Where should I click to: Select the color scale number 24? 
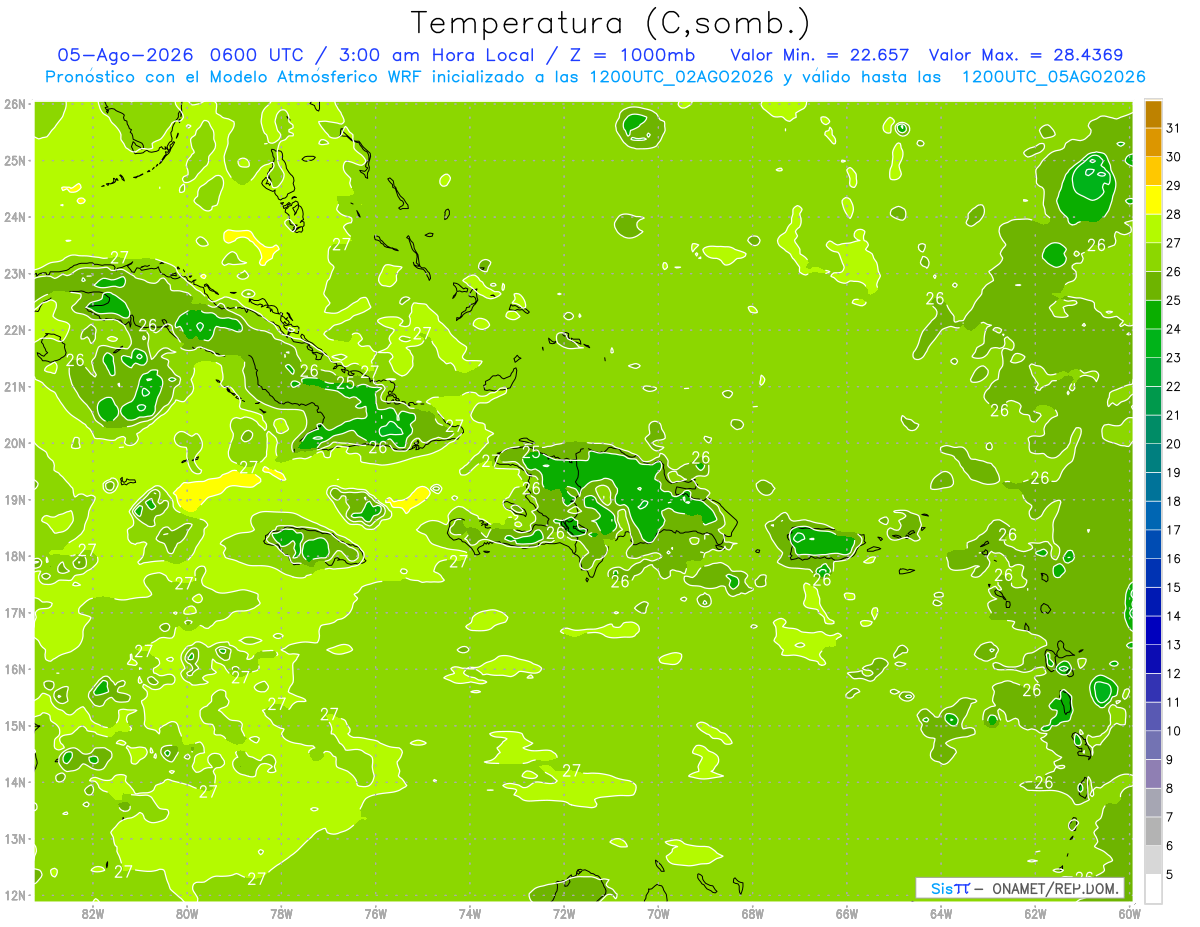[1173, 329]
